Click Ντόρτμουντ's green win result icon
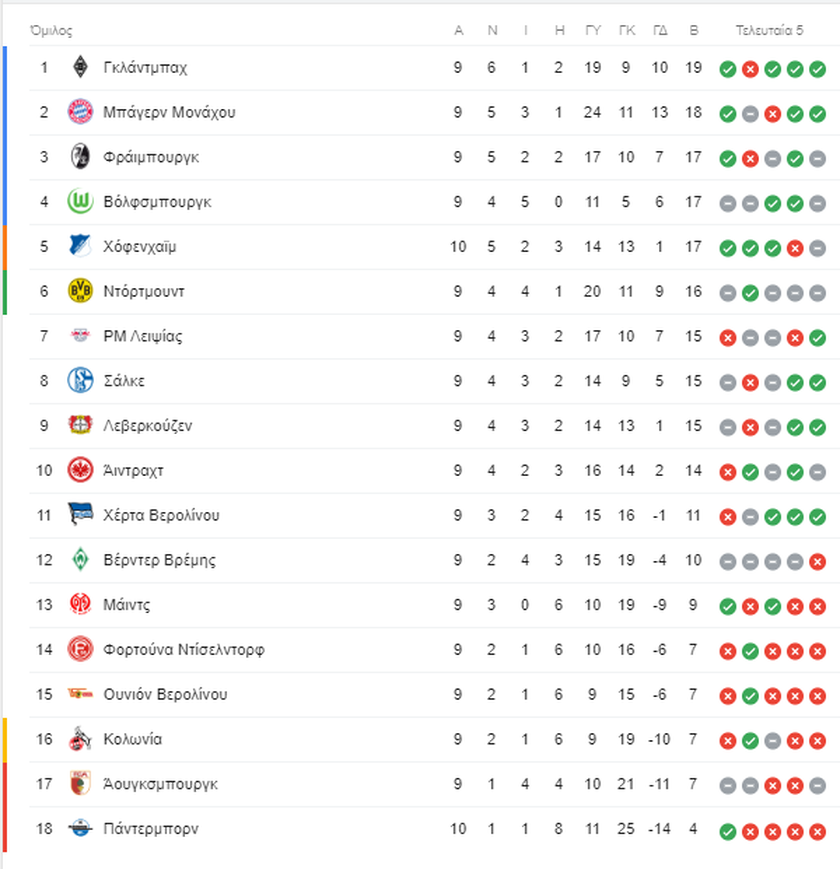This screenshot has width=840, height=869. point(750,293)
